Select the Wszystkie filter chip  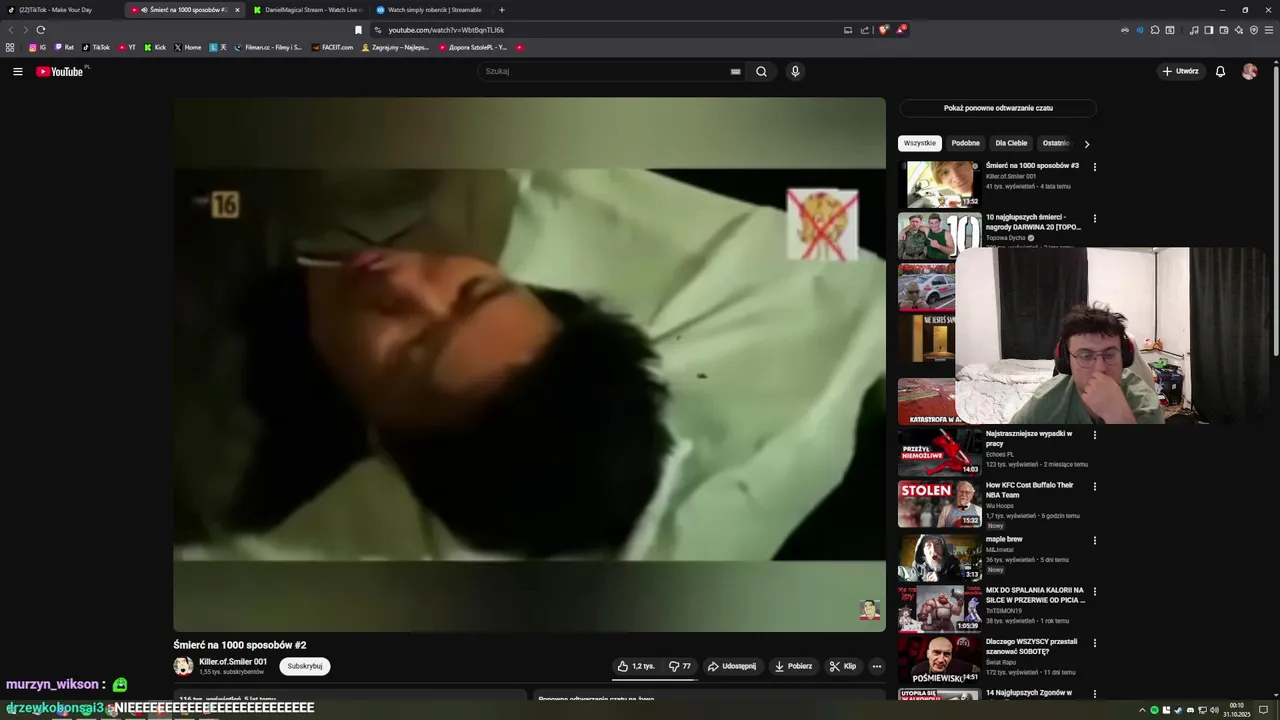click(919, 143)
